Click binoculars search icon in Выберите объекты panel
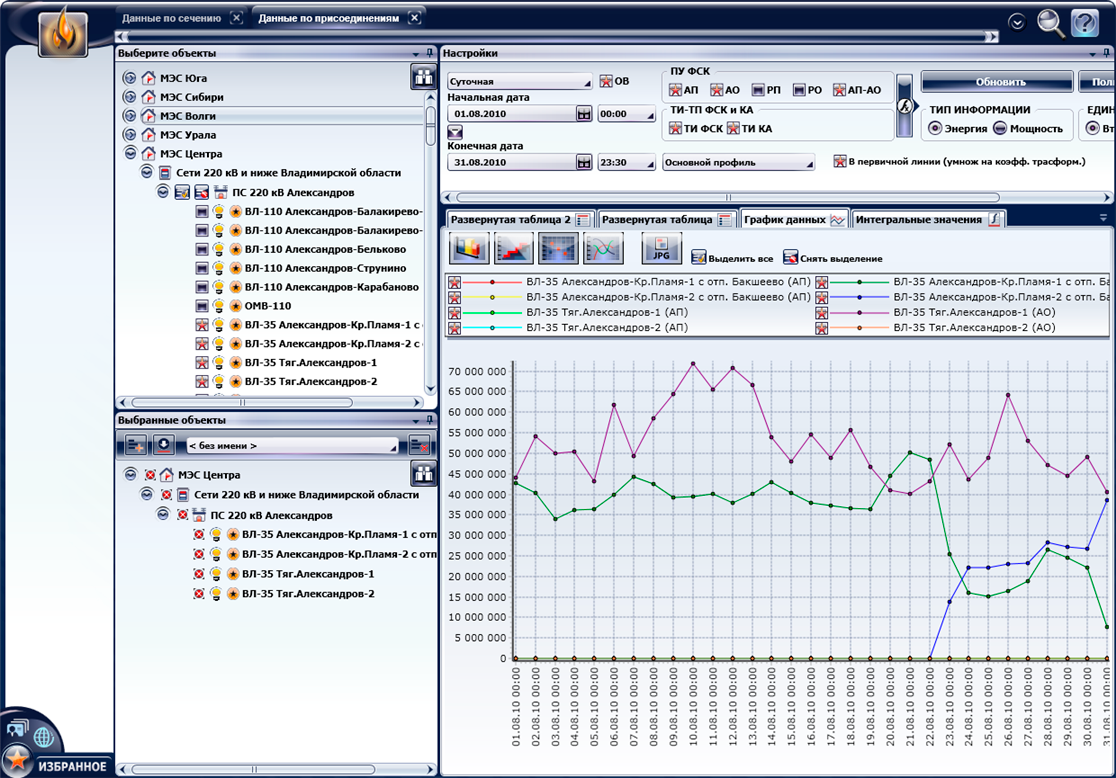 pos(424,77)
